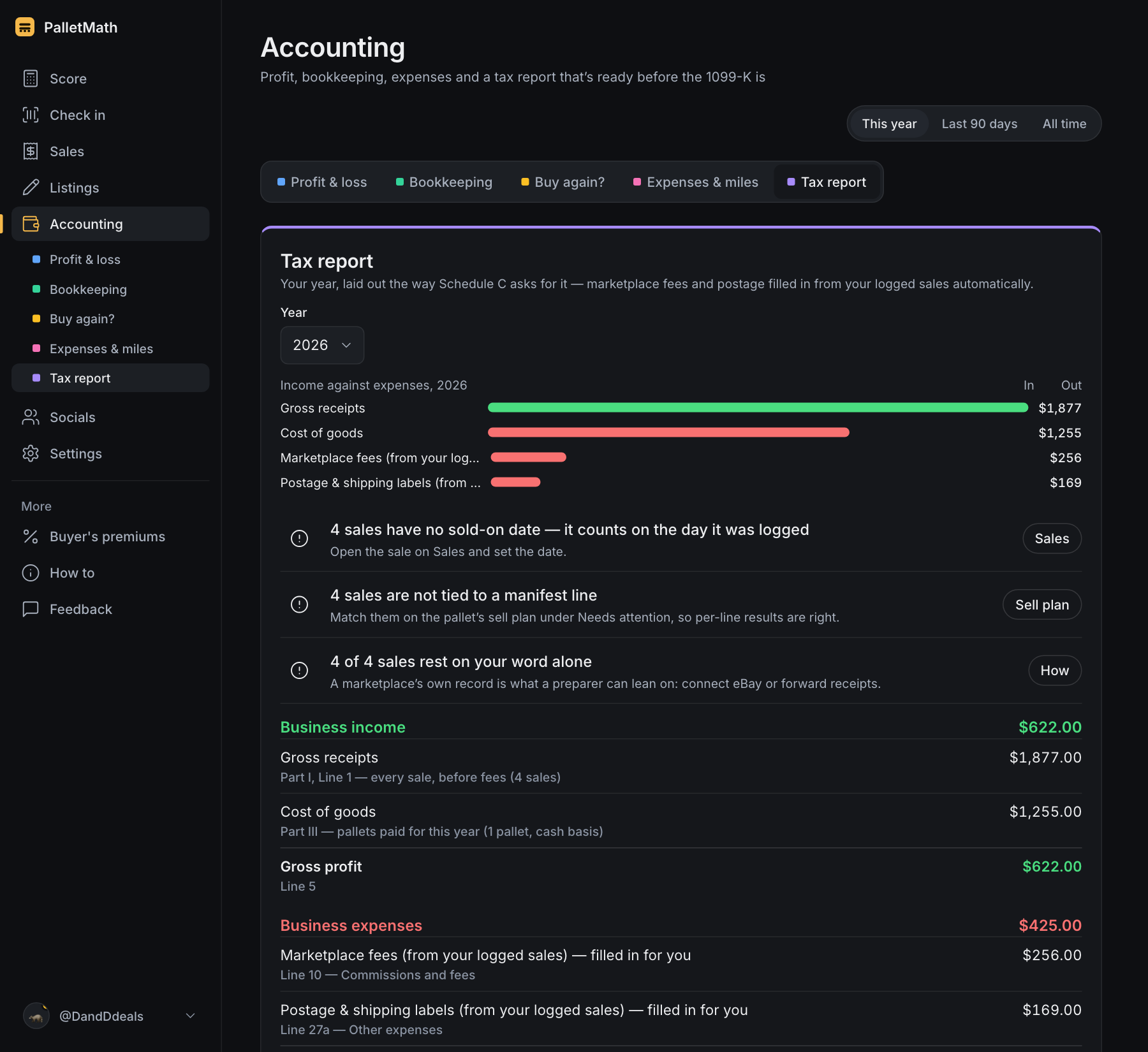Screen dimensions: 1148x1052
Task: Click the green Gross receipts bar
Action: (x=758, y=407)
